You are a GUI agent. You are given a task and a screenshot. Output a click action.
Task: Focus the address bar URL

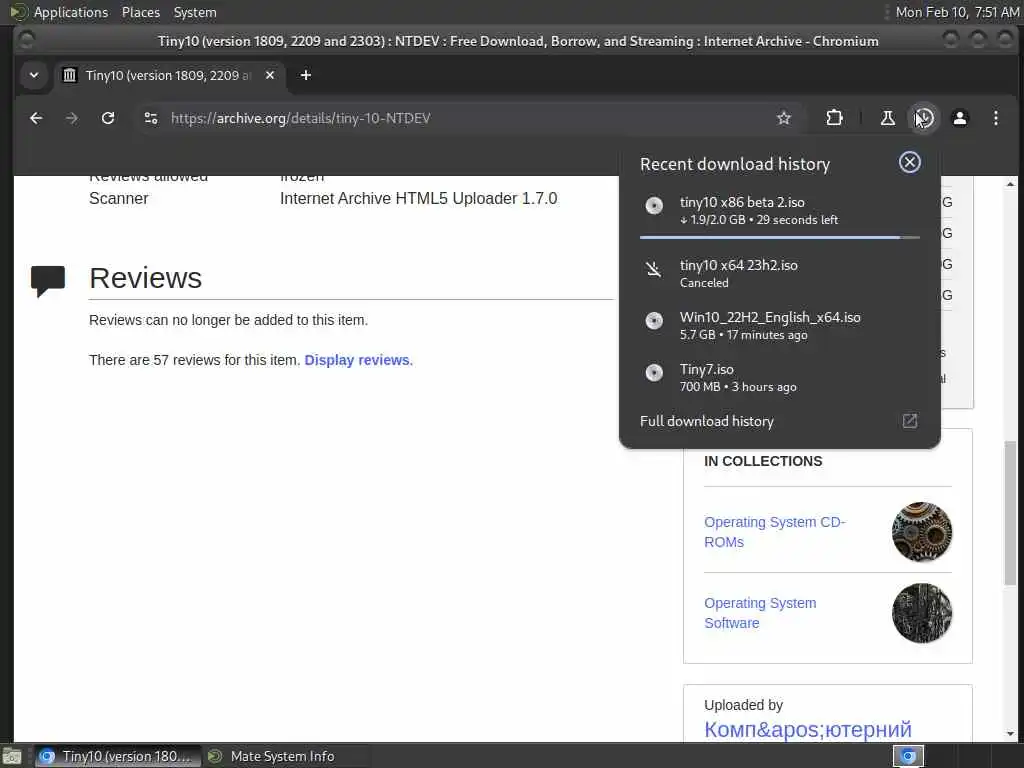coord(300,118)
